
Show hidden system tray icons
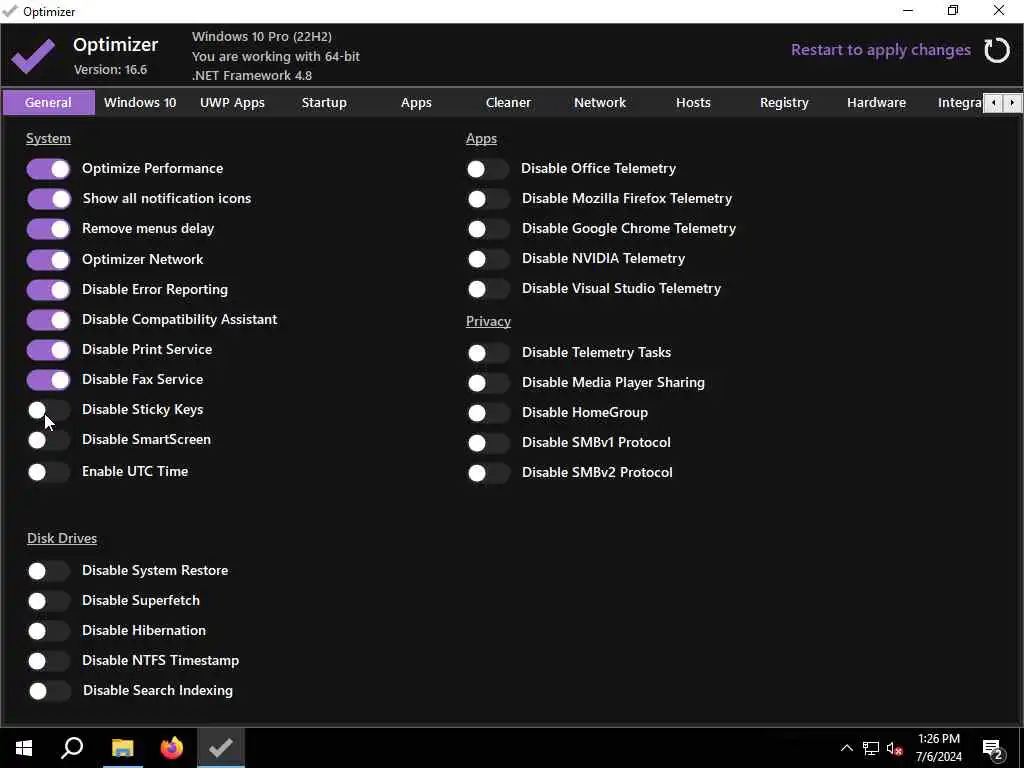click(846, 748)
